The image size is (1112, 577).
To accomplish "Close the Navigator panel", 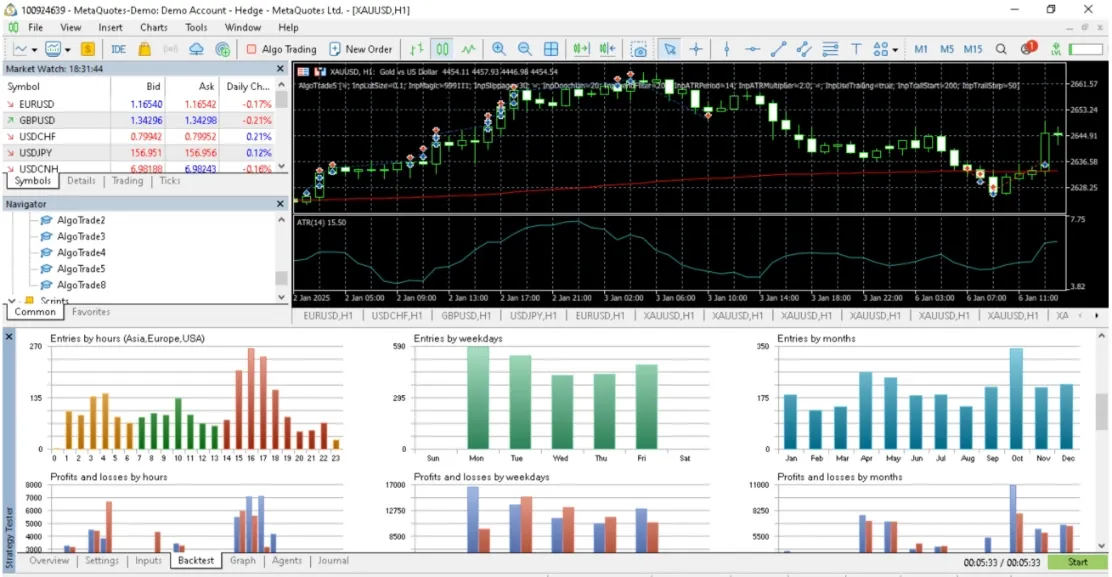I will (280, 203).
